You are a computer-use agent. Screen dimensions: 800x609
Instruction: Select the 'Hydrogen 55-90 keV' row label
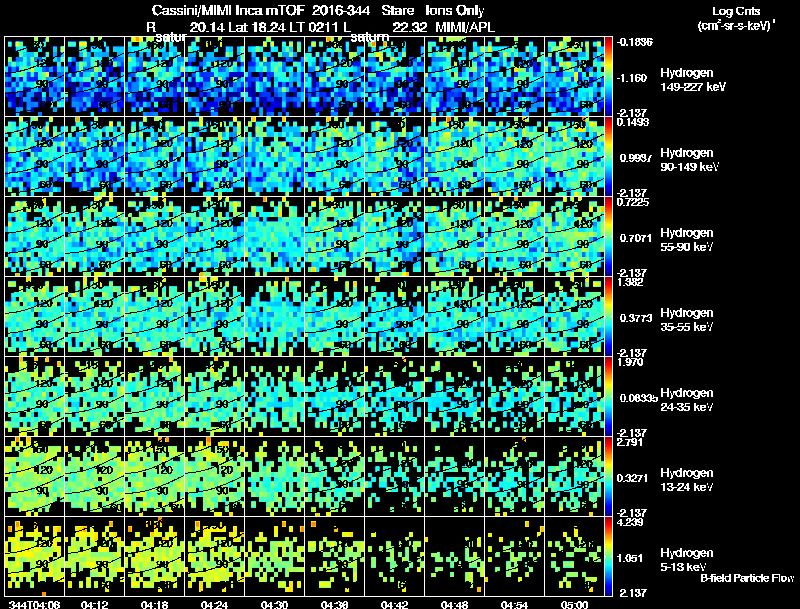687,239
